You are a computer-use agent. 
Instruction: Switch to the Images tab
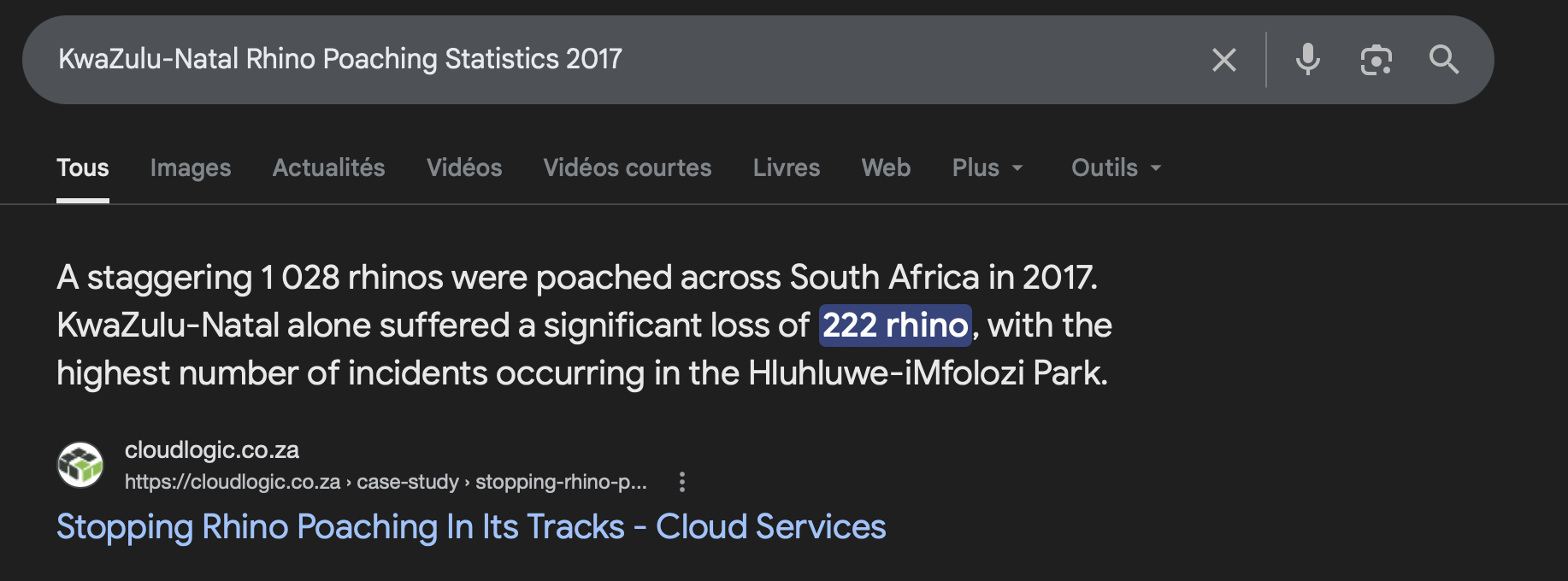tap(191, 167)
